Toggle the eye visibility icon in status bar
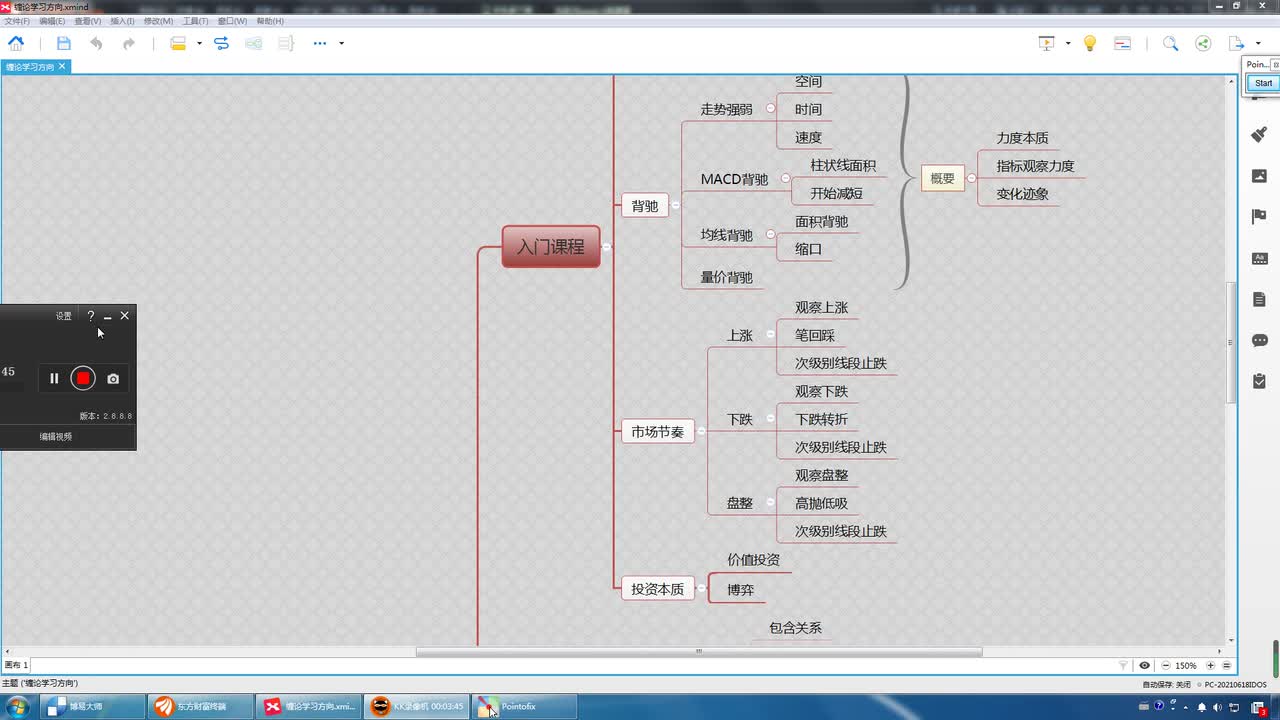 (1144, 665)
